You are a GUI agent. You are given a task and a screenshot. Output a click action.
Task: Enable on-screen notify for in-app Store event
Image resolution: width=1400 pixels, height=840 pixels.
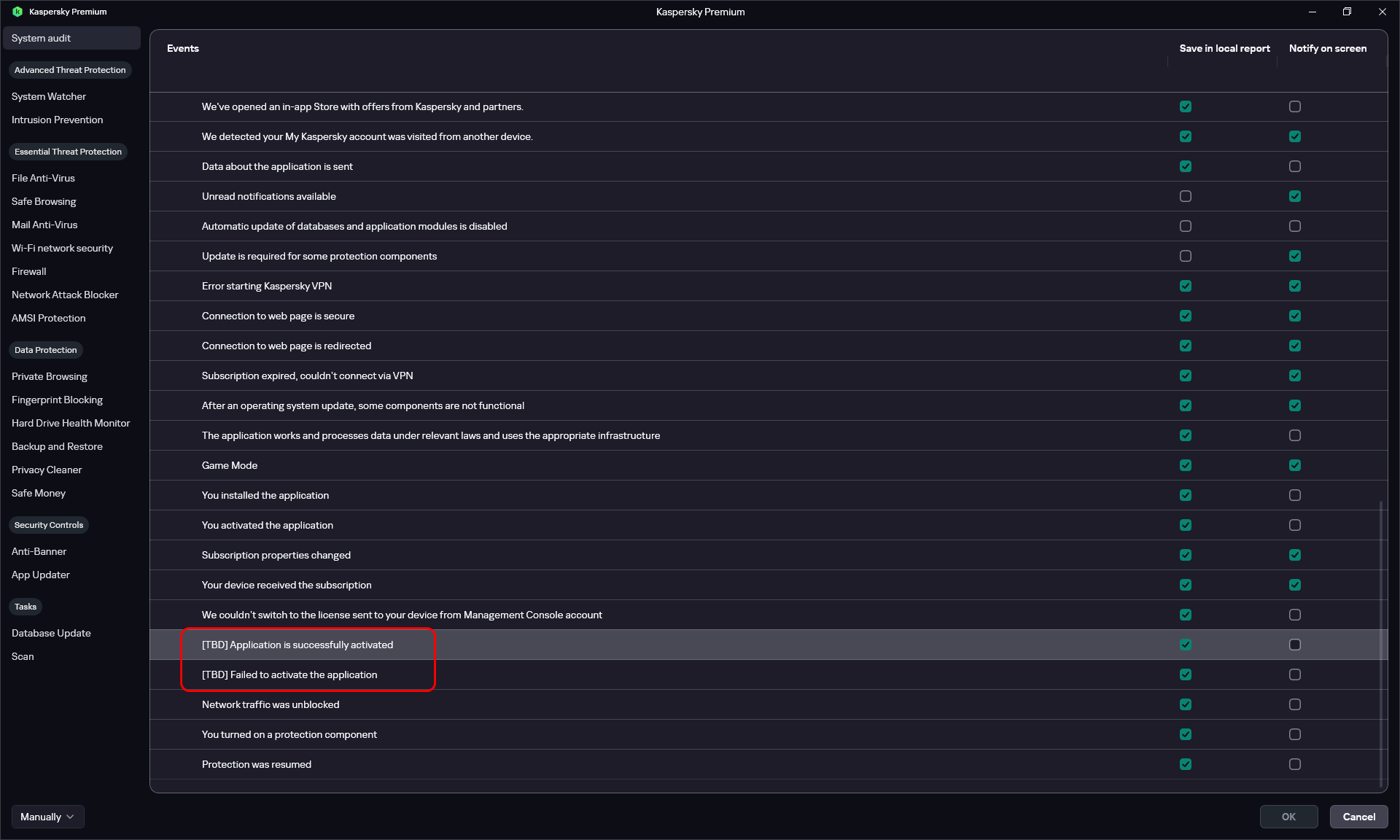[x=1295, y=106]
